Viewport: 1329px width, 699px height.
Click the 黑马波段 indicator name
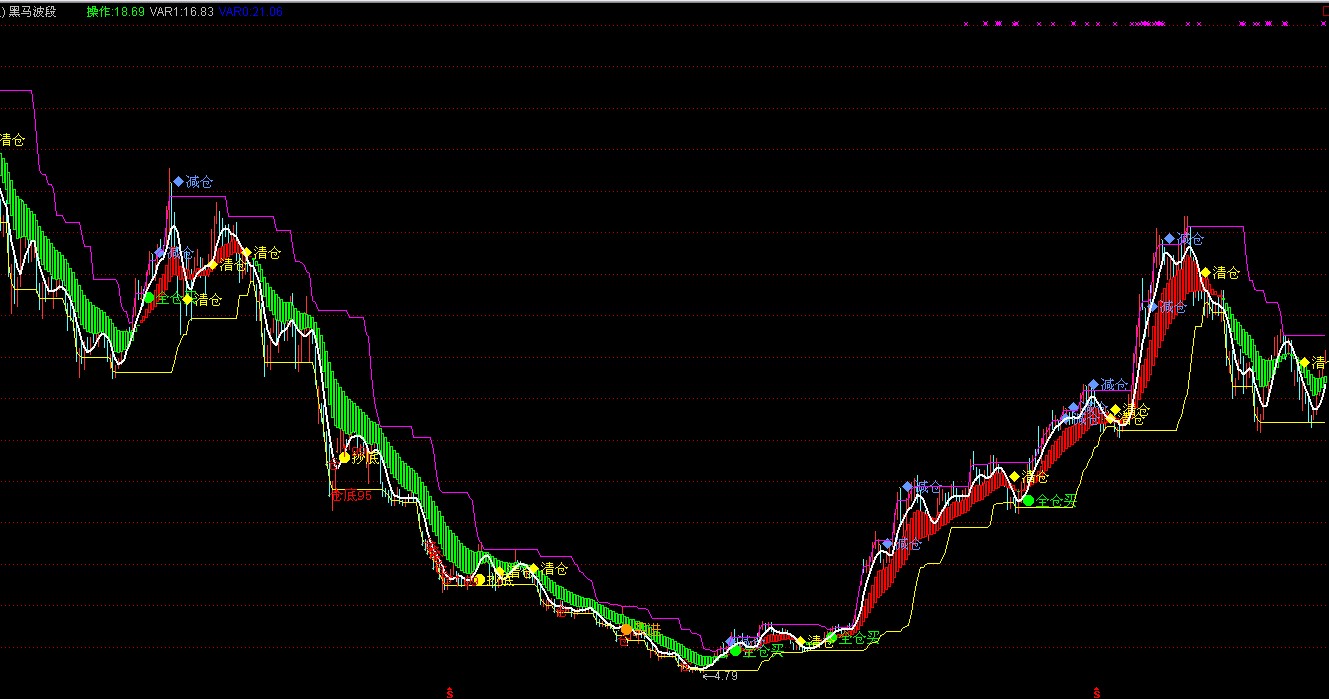(x=32, y=11)
